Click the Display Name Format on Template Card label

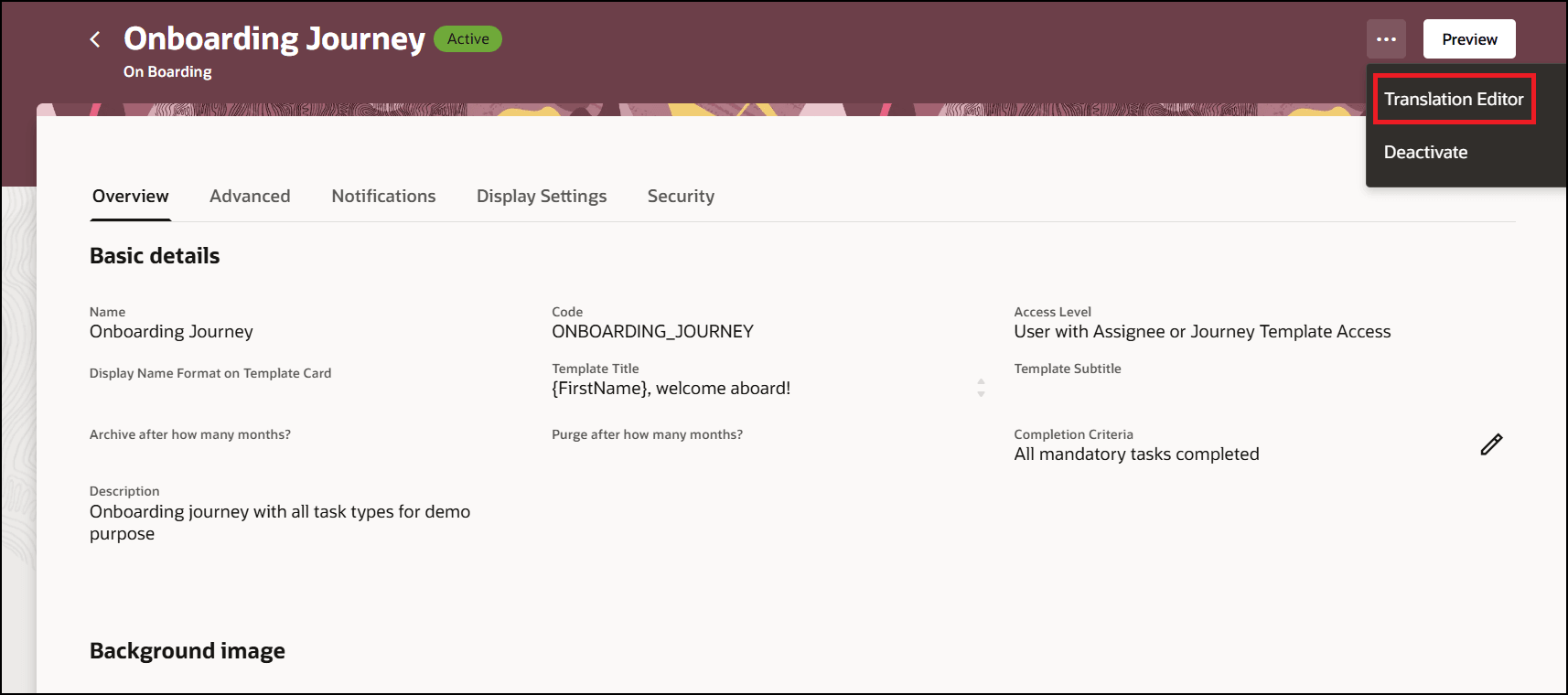coord(210,373)
